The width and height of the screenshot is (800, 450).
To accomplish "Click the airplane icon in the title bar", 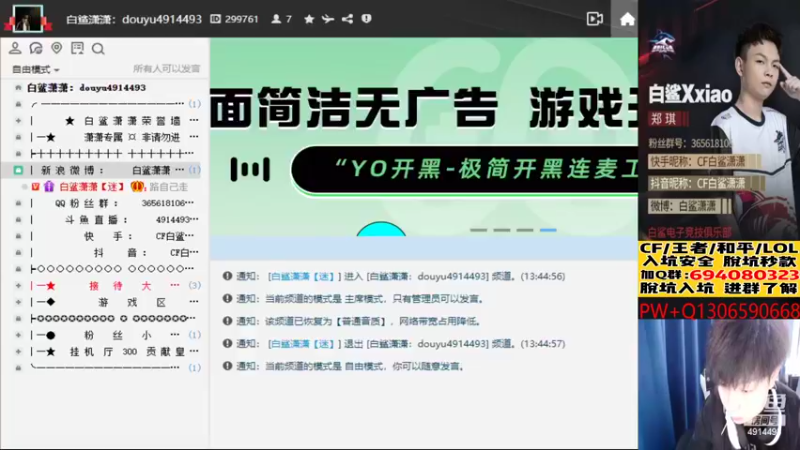I will pos(328,19).
